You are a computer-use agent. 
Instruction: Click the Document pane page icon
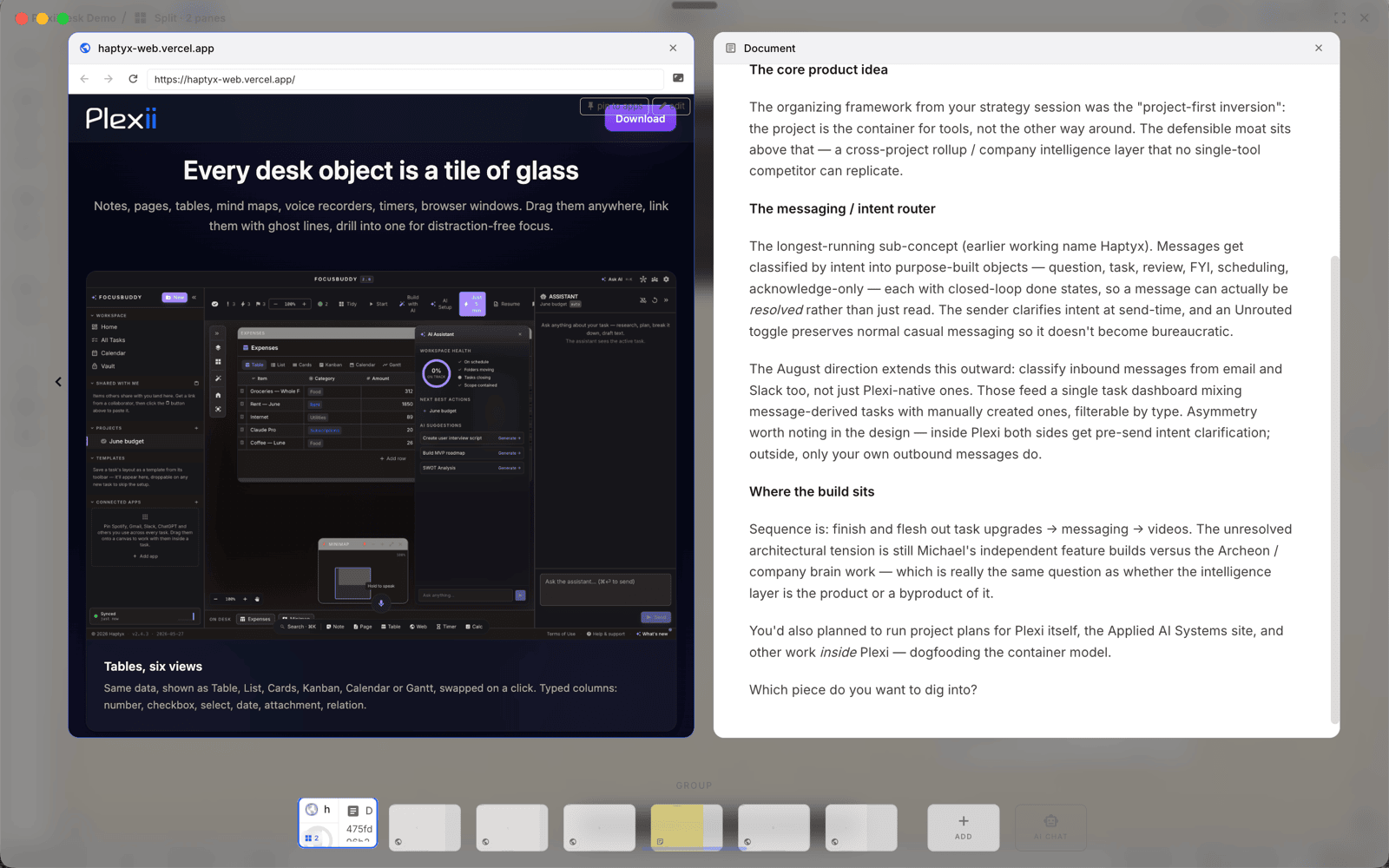click(730, 49)
